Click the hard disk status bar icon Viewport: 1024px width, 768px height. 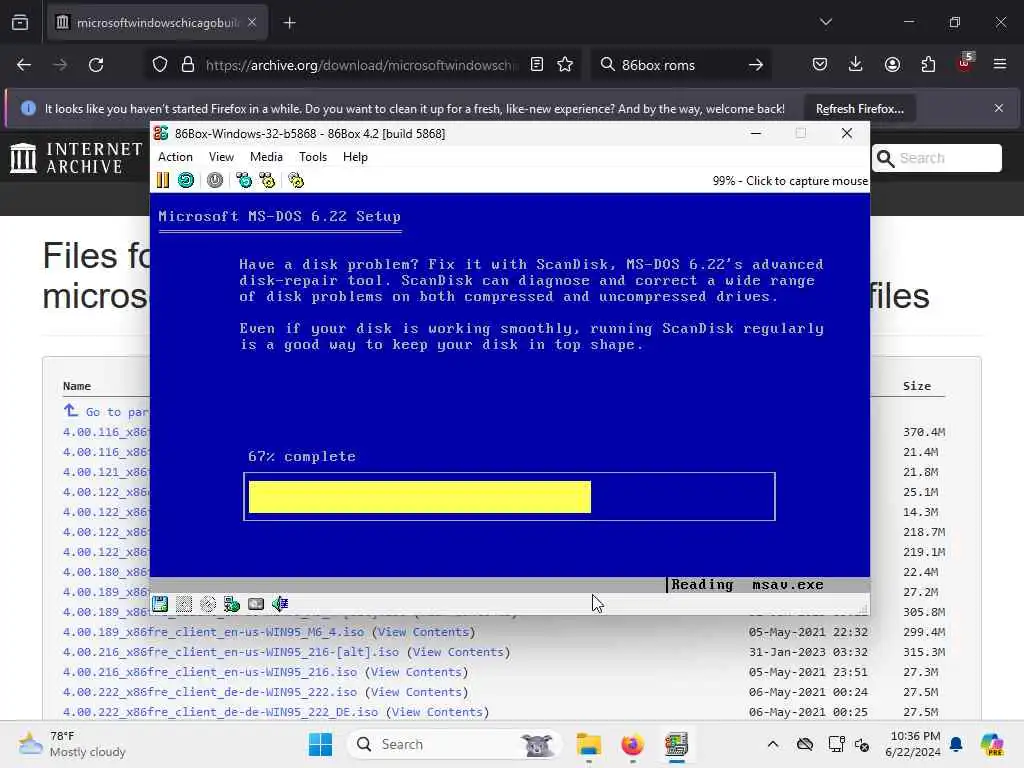click(x=256, y=604)
